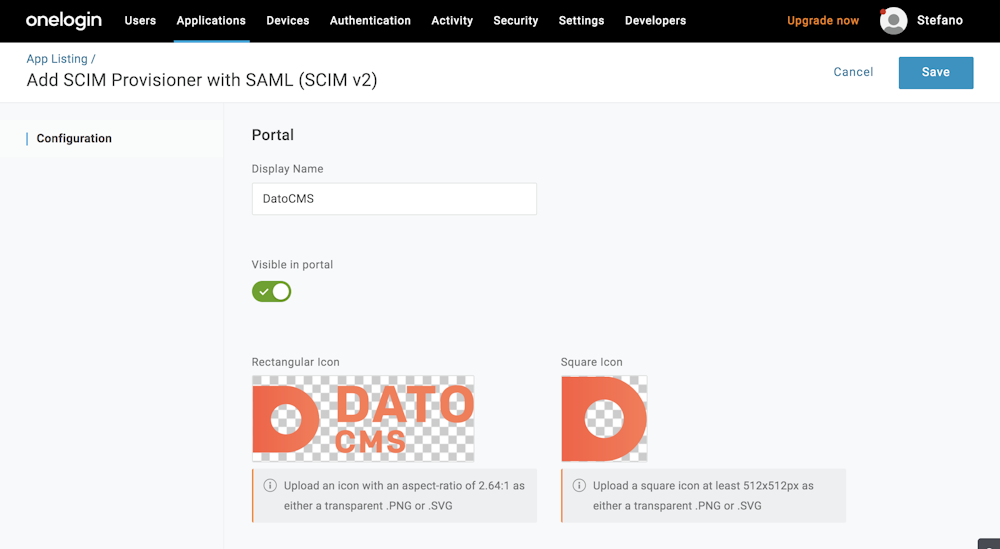The image size is (1000, 549).
Task: Open the Security menu
Action: (x=515, y=20)
